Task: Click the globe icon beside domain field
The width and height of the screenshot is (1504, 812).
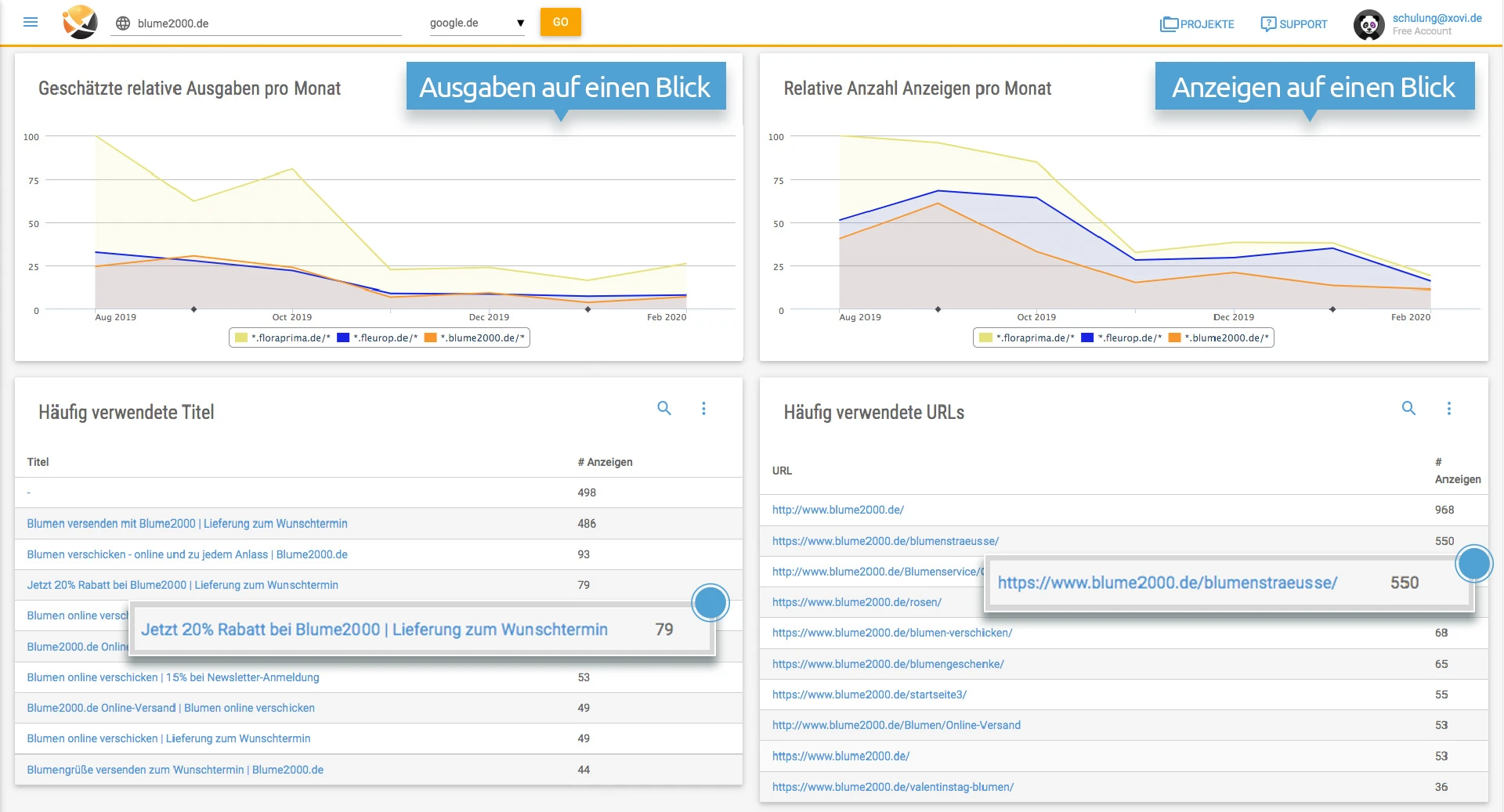Action: pos(123,23)
